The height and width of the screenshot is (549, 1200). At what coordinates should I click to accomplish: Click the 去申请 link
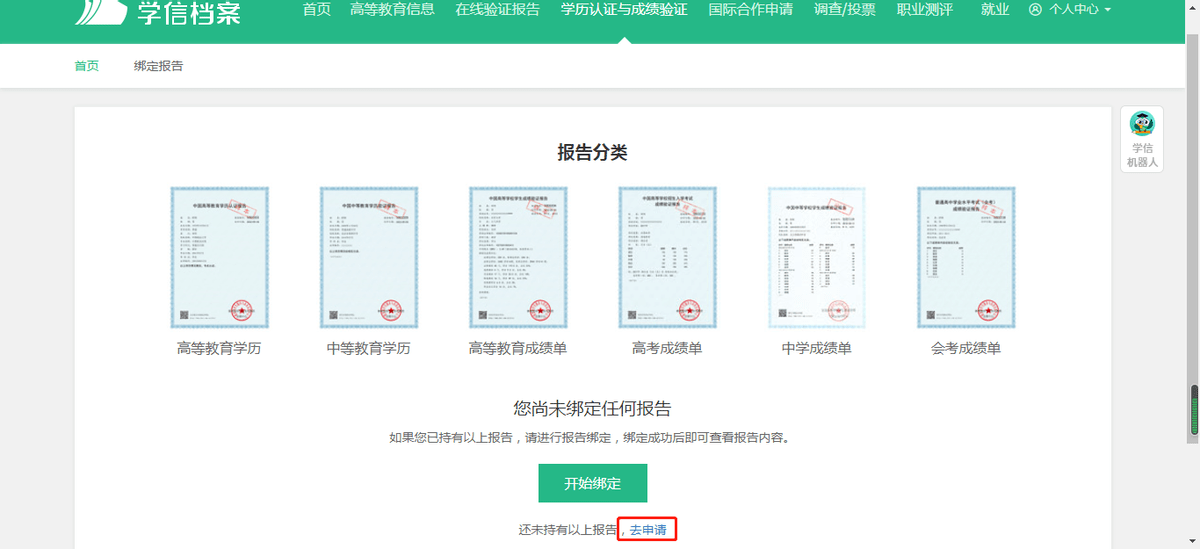pos(647,529)
